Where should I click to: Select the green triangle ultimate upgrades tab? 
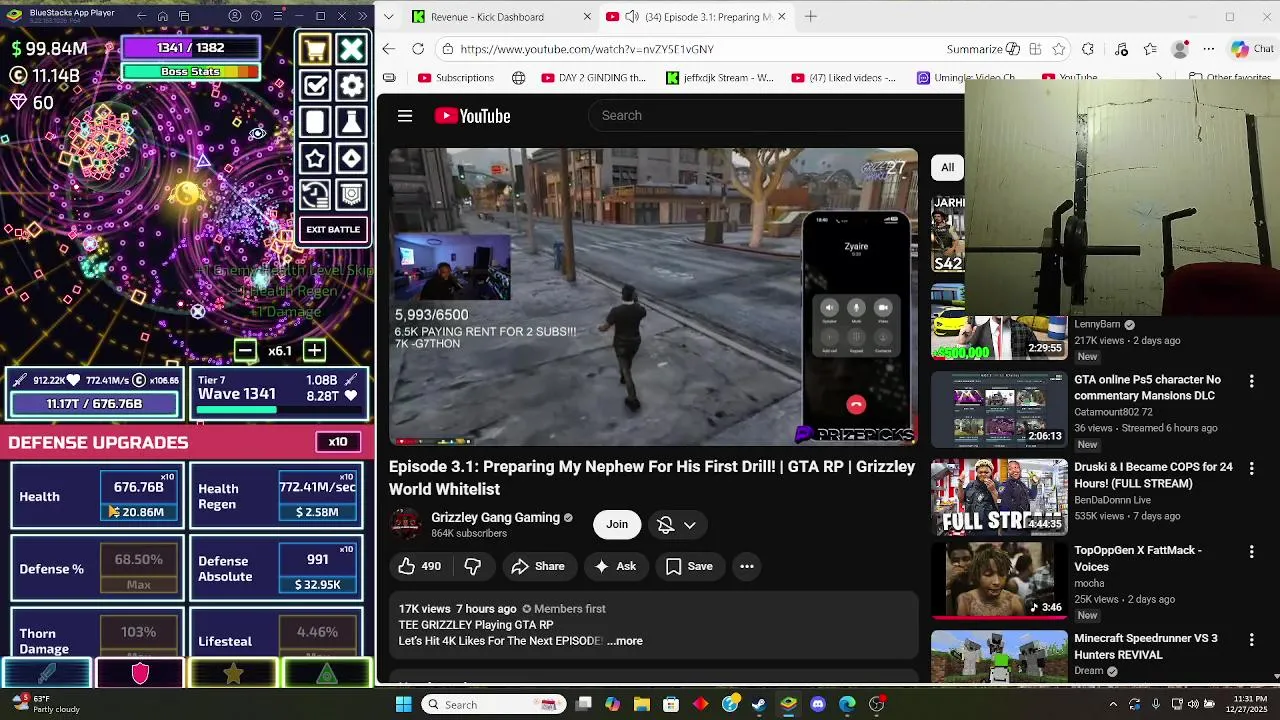click(327, 674)
